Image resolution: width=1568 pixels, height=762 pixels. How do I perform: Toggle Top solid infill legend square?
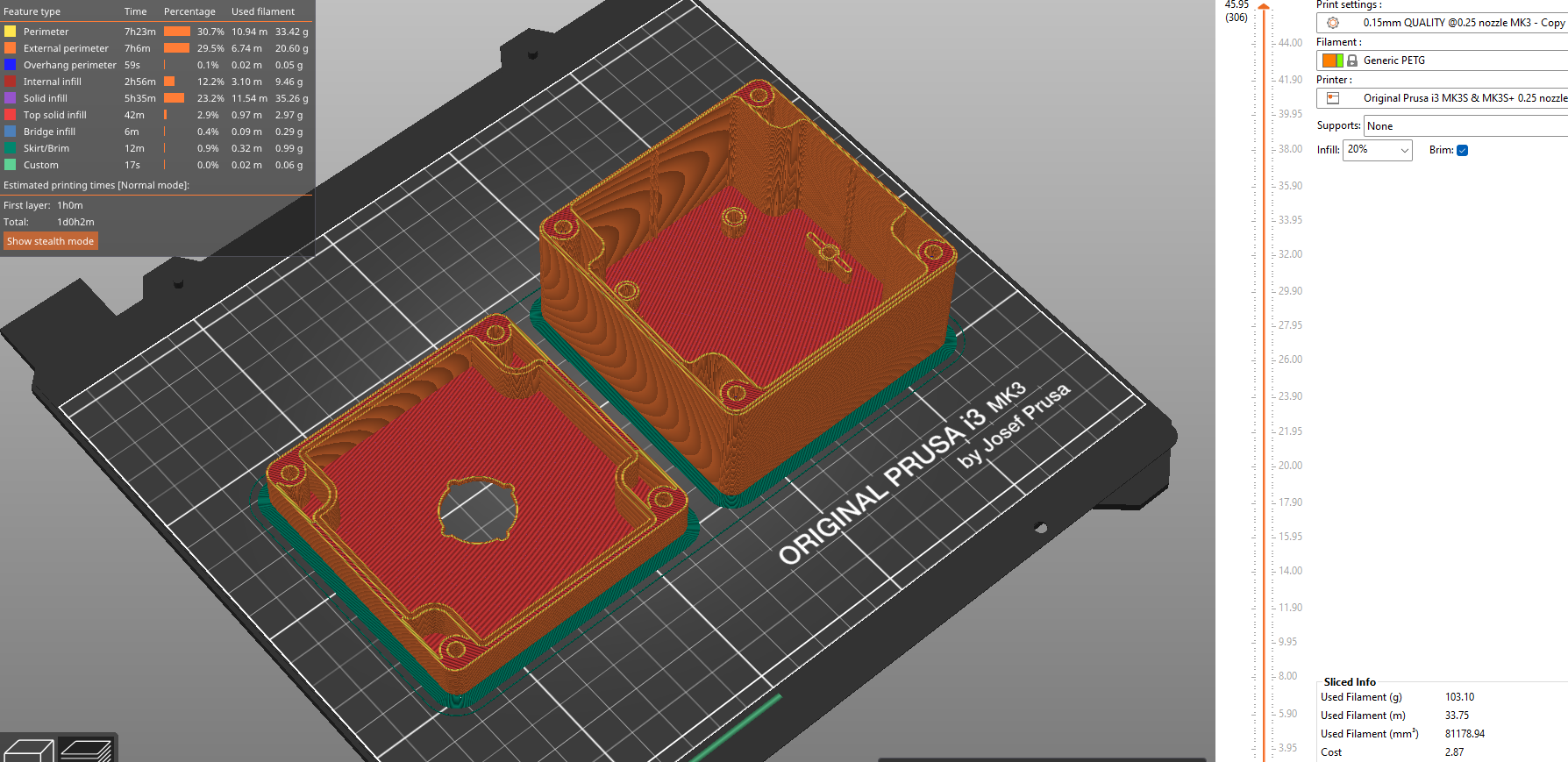click(10, 115)
